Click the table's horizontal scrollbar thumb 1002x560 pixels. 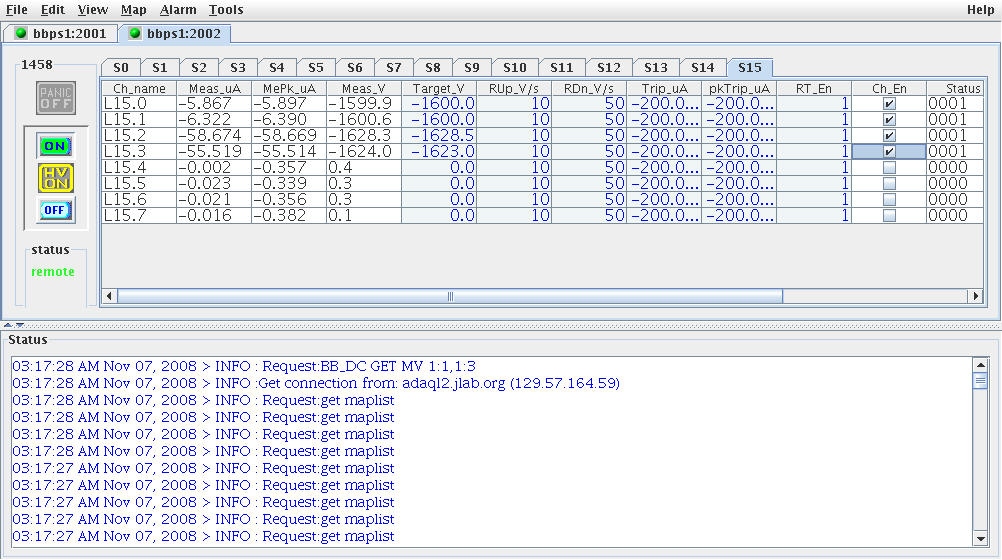pyautogui.click(x=450, y=296)
